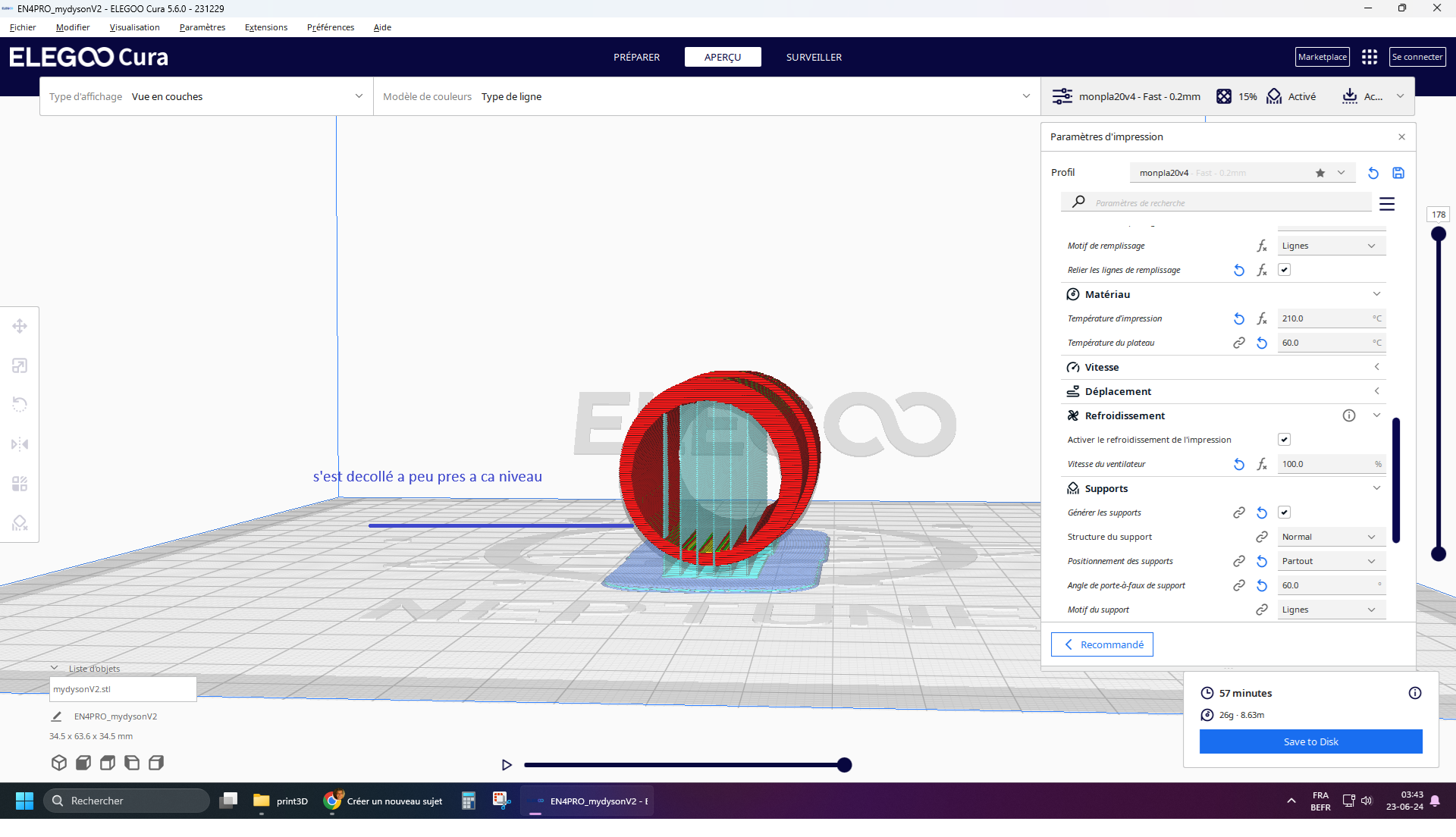Play the layer simulation

[507, 765]
